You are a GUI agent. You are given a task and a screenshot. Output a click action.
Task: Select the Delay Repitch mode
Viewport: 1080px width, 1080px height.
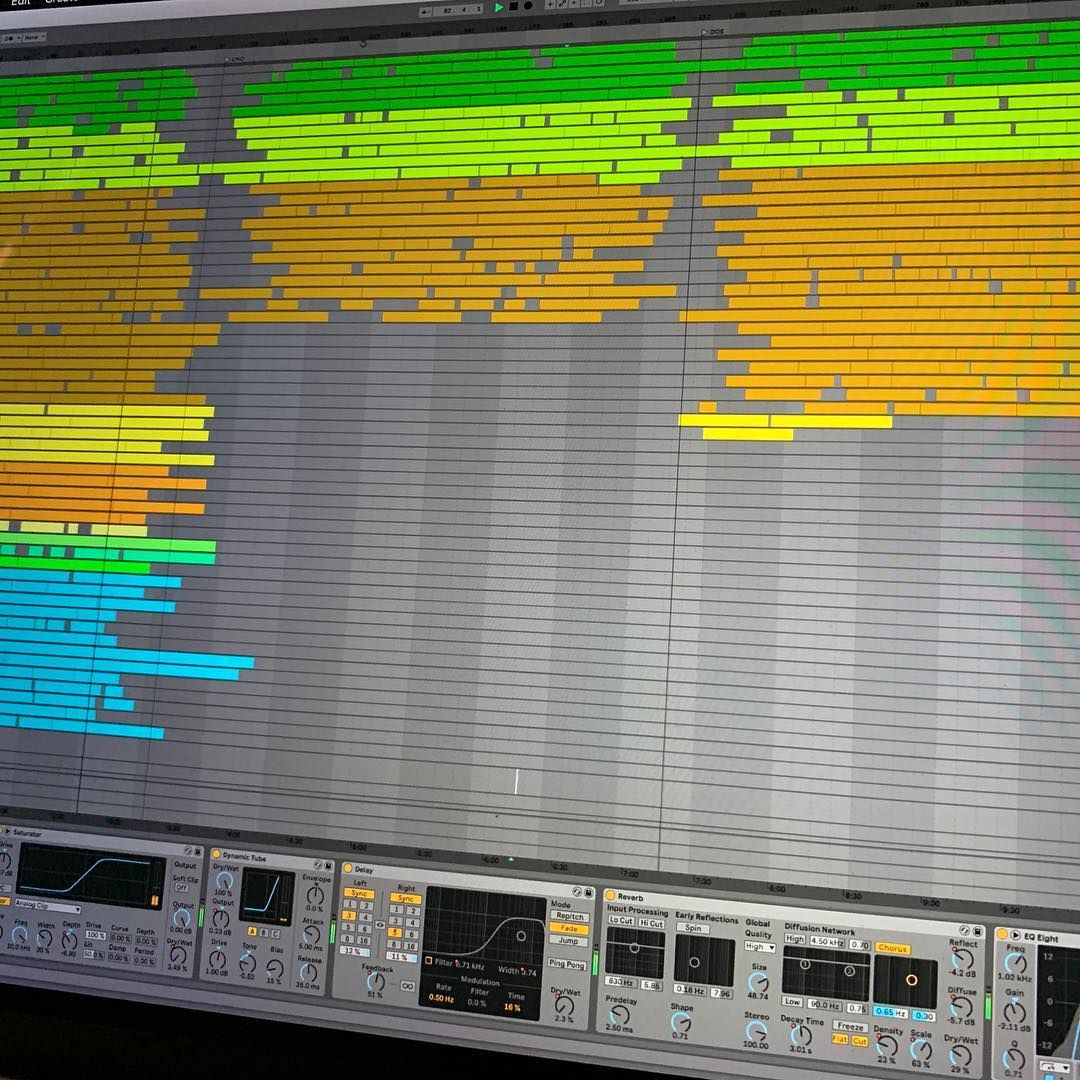[x=569, y=917]
